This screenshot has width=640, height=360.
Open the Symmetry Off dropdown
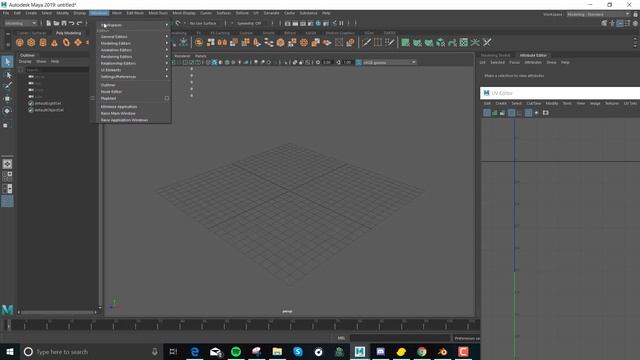point(251,23)
